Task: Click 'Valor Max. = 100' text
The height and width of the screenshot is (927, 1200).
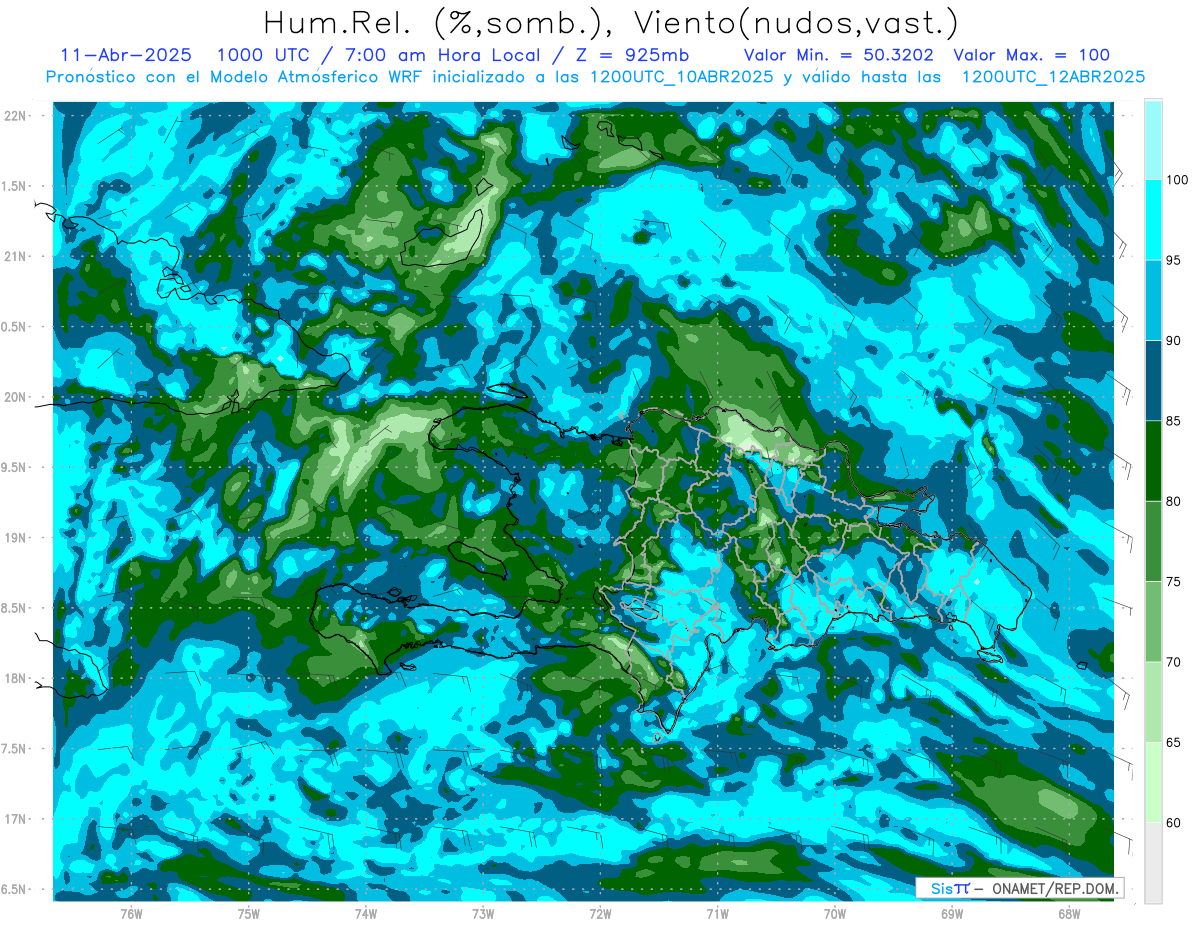Action: click(x=1032, y=55)
